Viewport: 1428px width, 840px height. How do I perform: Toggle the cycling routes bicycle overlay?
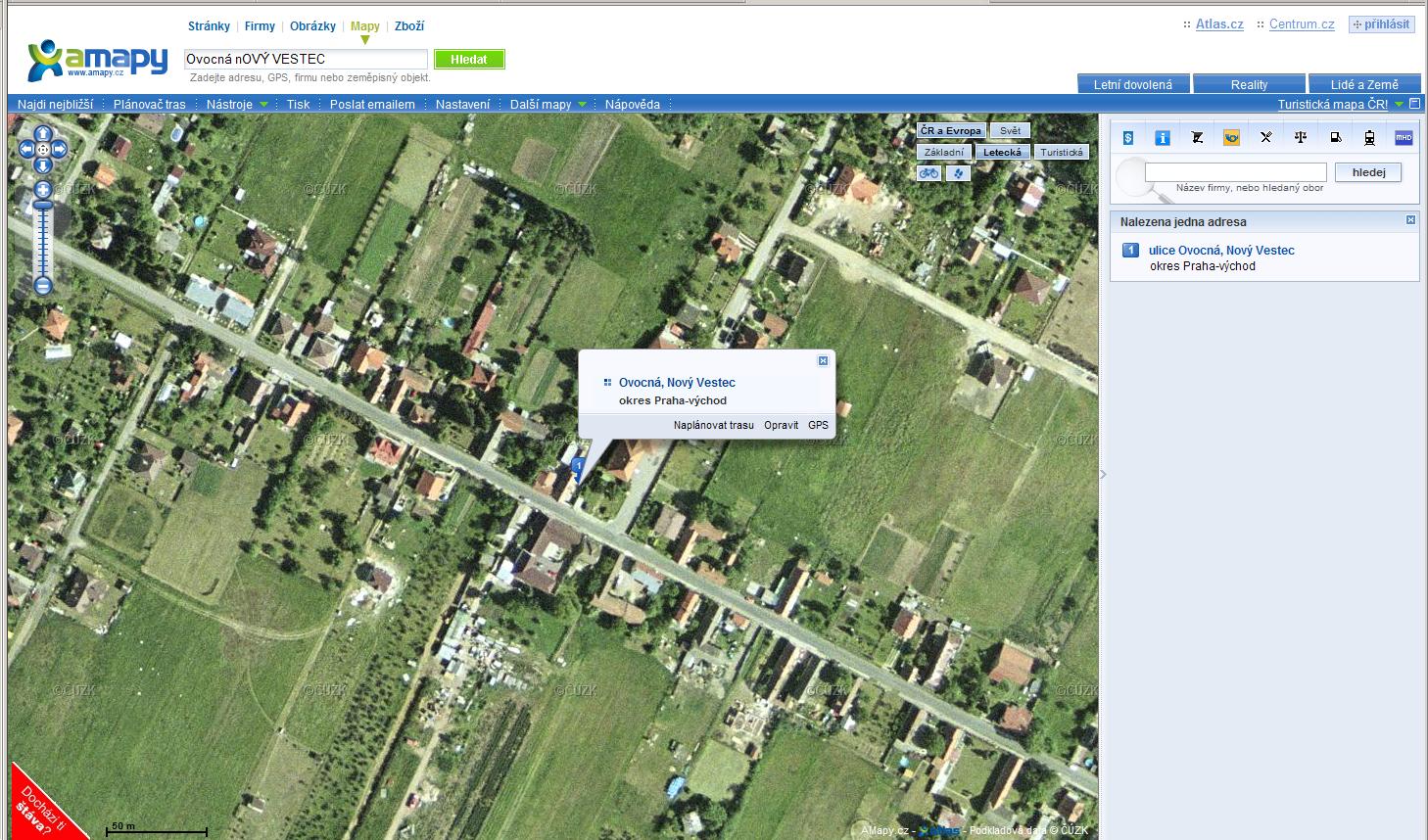coord(928,173)
